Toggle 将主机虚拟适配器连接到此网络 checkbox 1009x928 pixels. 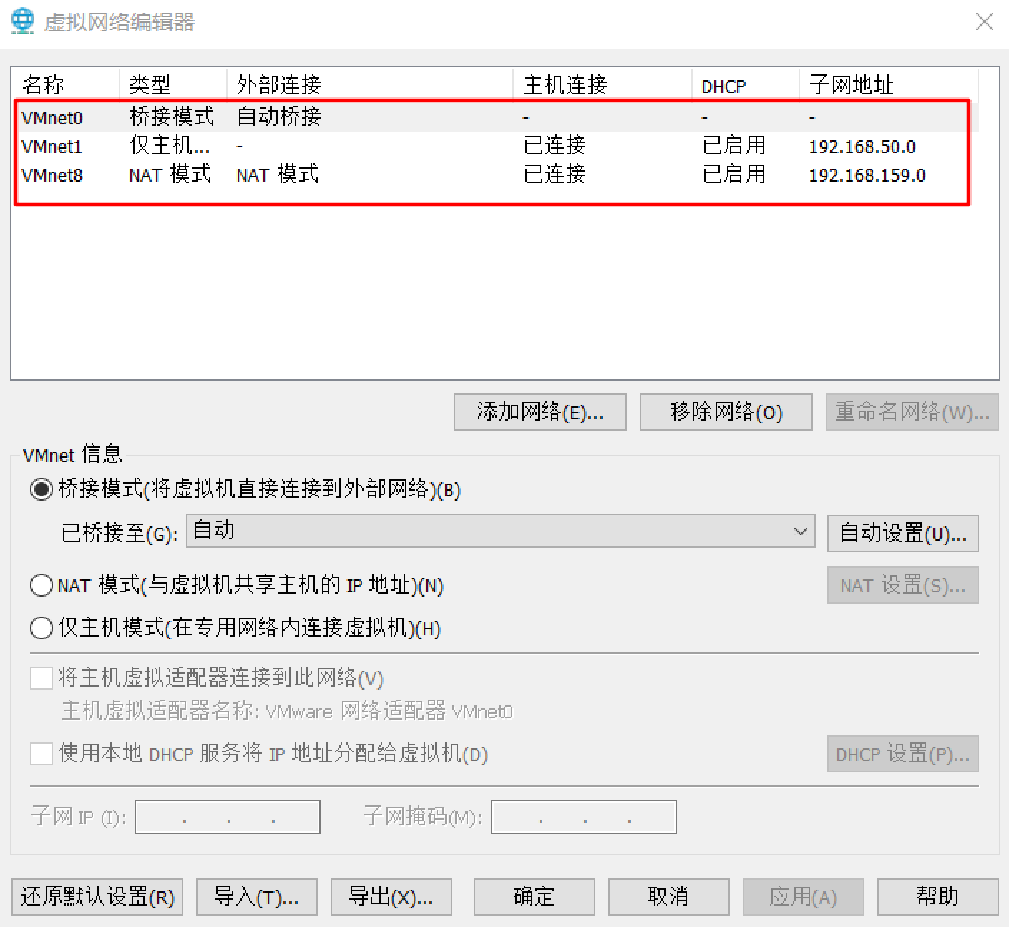[41, 678]
